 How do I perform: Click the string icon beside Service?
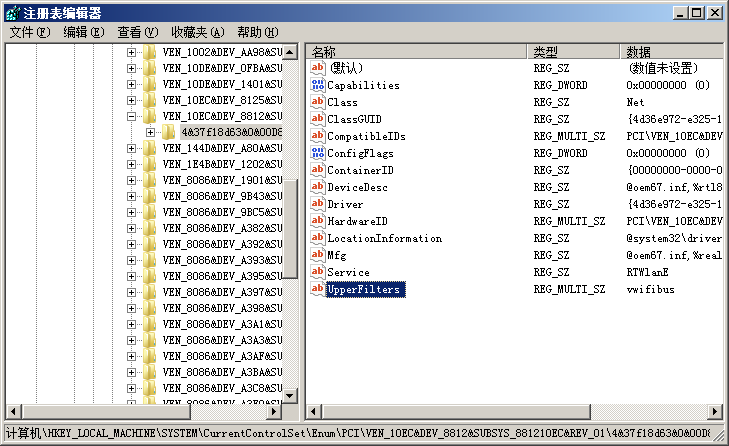click(x=318, y=272)
